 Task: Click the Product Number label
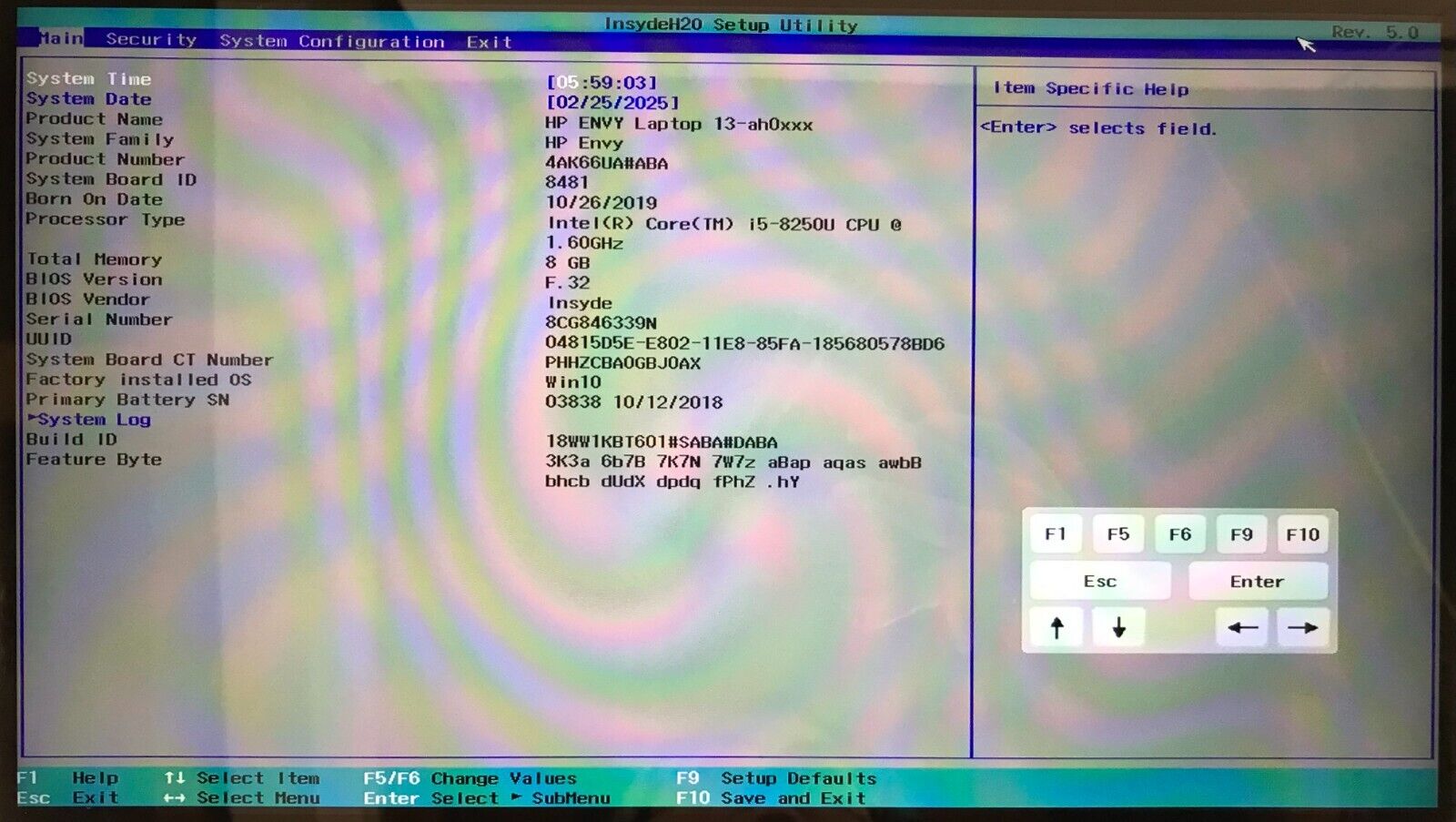[105, 159]
